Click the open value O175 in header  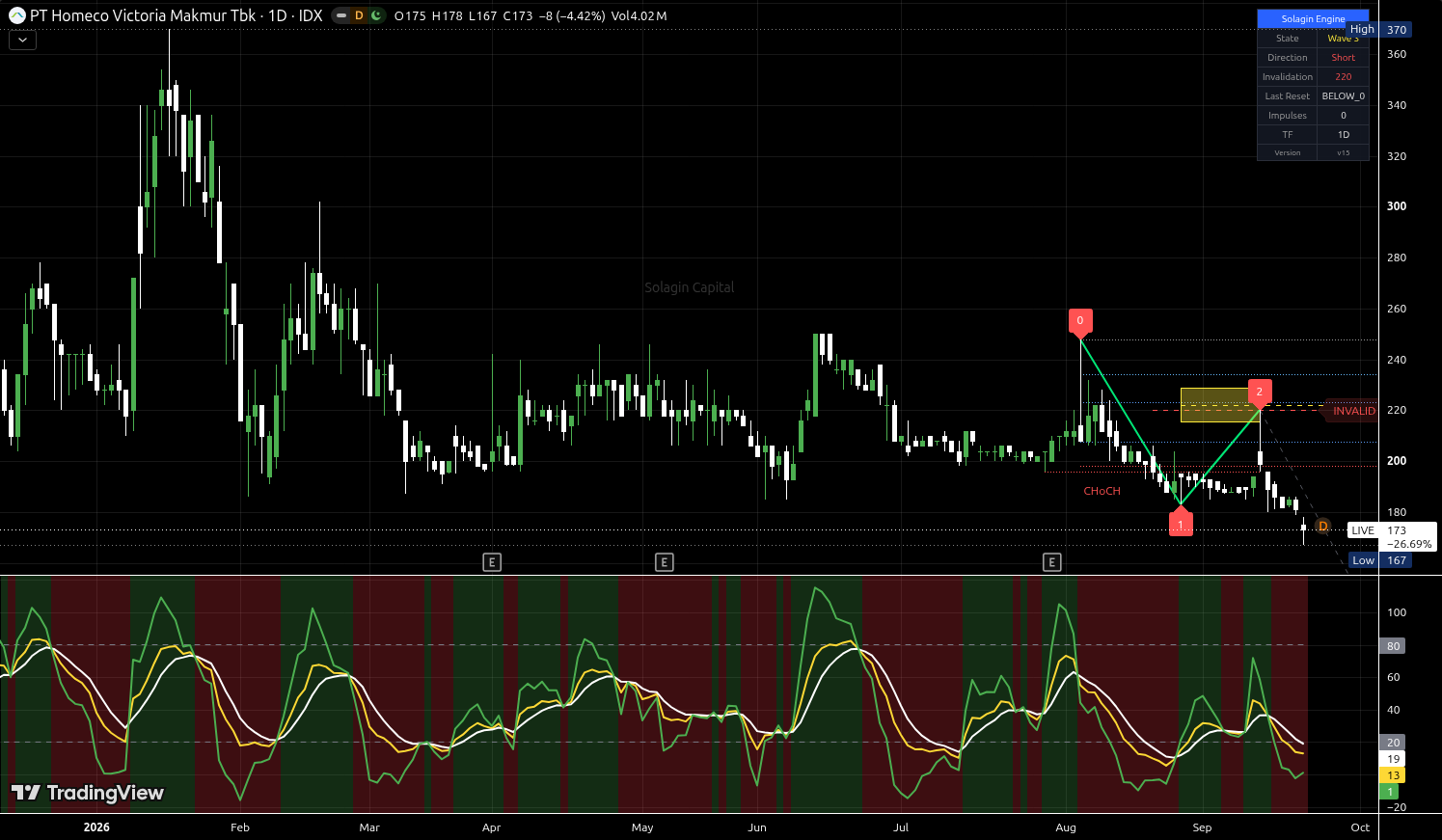point(410,15)
